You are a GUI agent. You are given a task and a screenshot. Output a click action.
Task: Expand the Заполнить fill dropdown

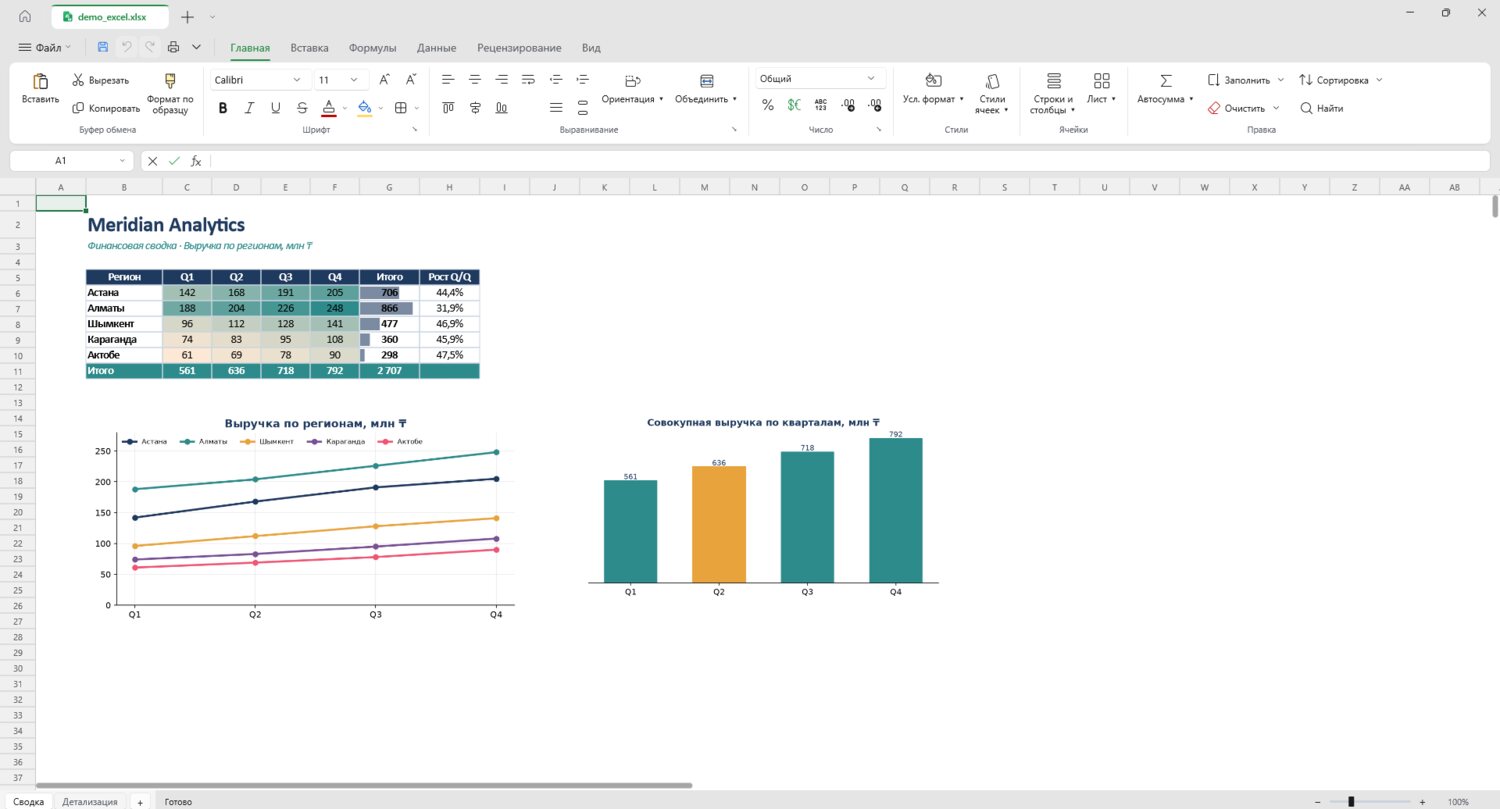click(x=1279, y=80)
